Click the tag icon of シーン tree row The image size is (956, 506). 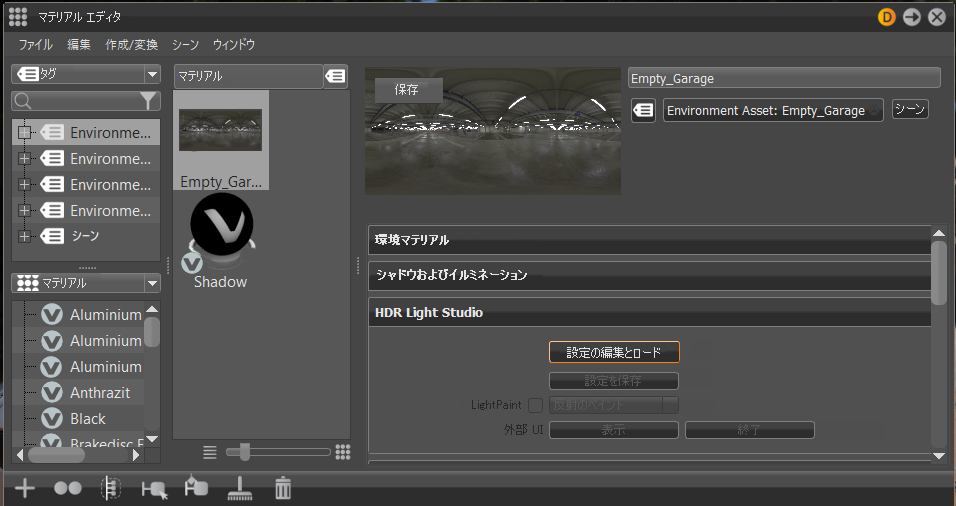52,236
